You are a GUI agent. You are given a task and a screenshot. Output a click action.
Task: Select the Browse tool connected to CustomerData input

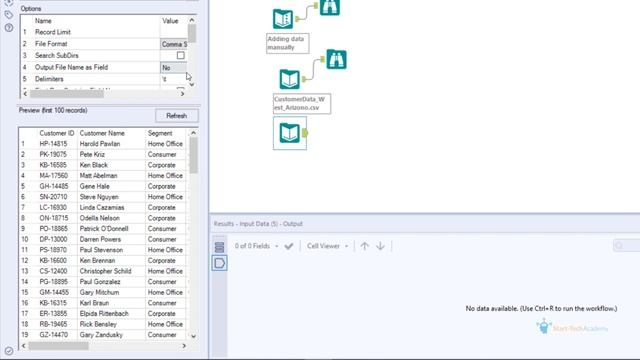click(x=336, y=60)
